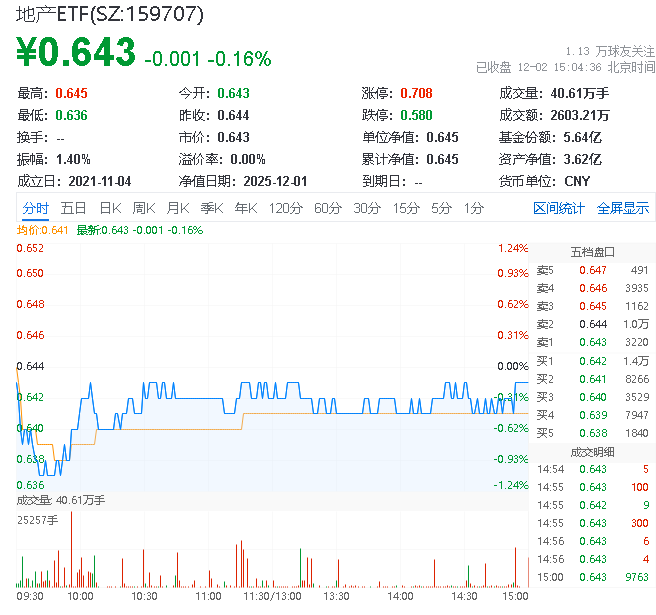Switch to 周K weekly chart

[x=144, y=208]
